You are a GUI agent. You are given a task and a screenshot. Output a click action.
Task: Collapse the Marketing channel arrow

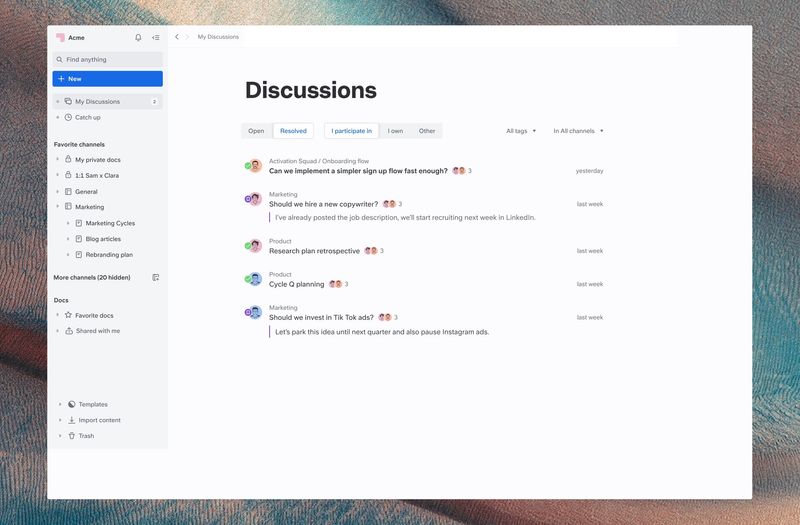pos(58,207)
